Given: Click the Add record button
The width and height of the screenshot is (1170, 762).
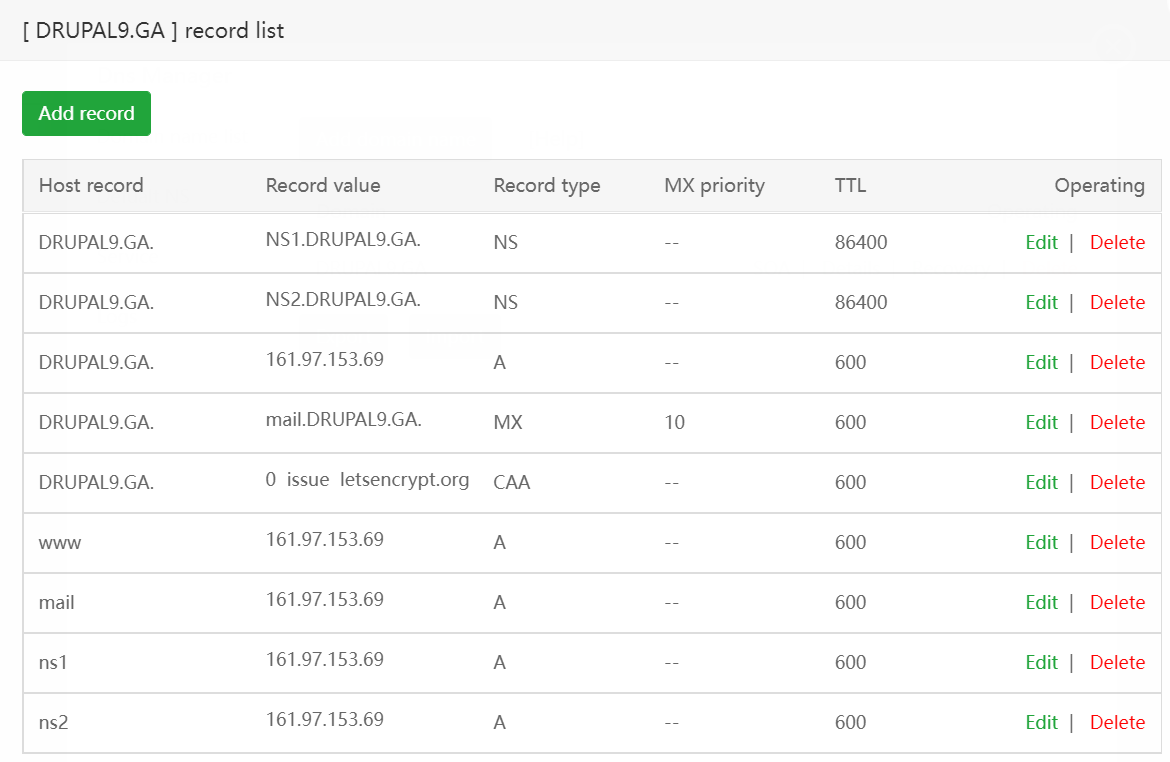Looking at the screenshot, I should 86,113.
